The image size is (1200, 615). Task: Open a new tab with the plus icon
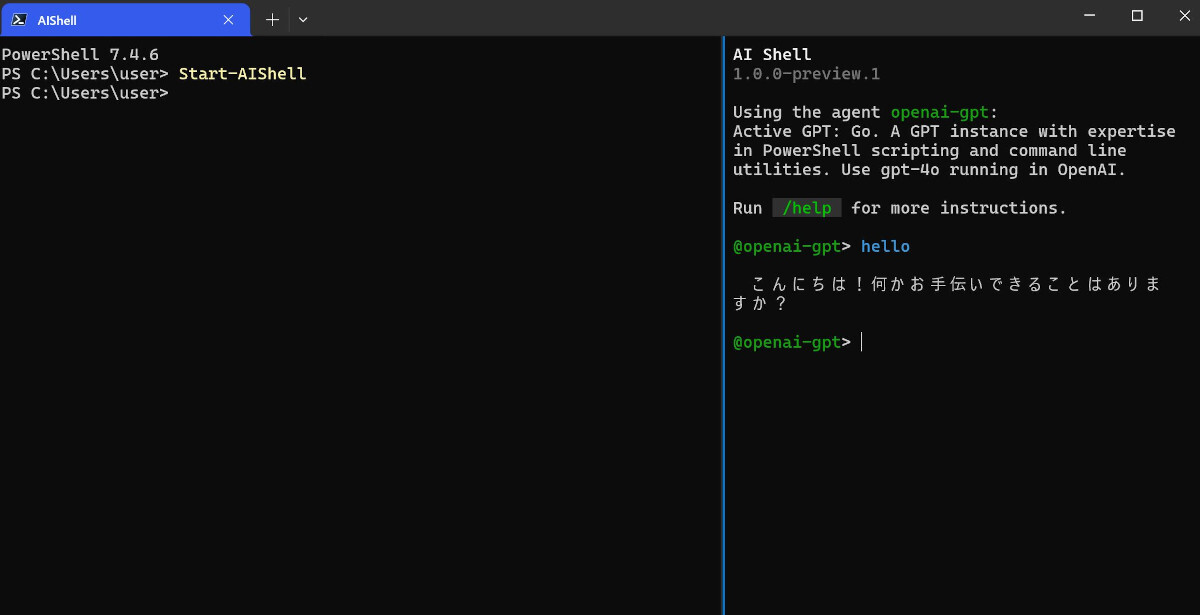coord(272,19)
